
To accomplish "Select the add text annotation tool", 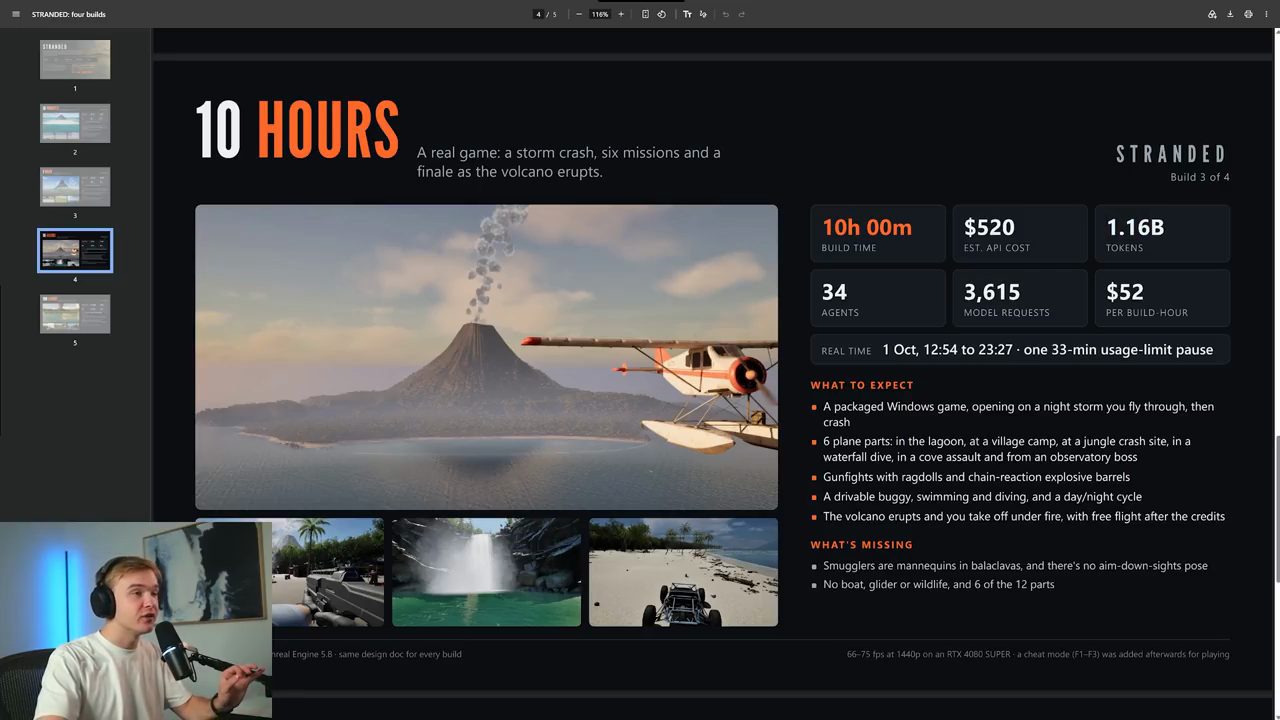I will tap(687, 14).
